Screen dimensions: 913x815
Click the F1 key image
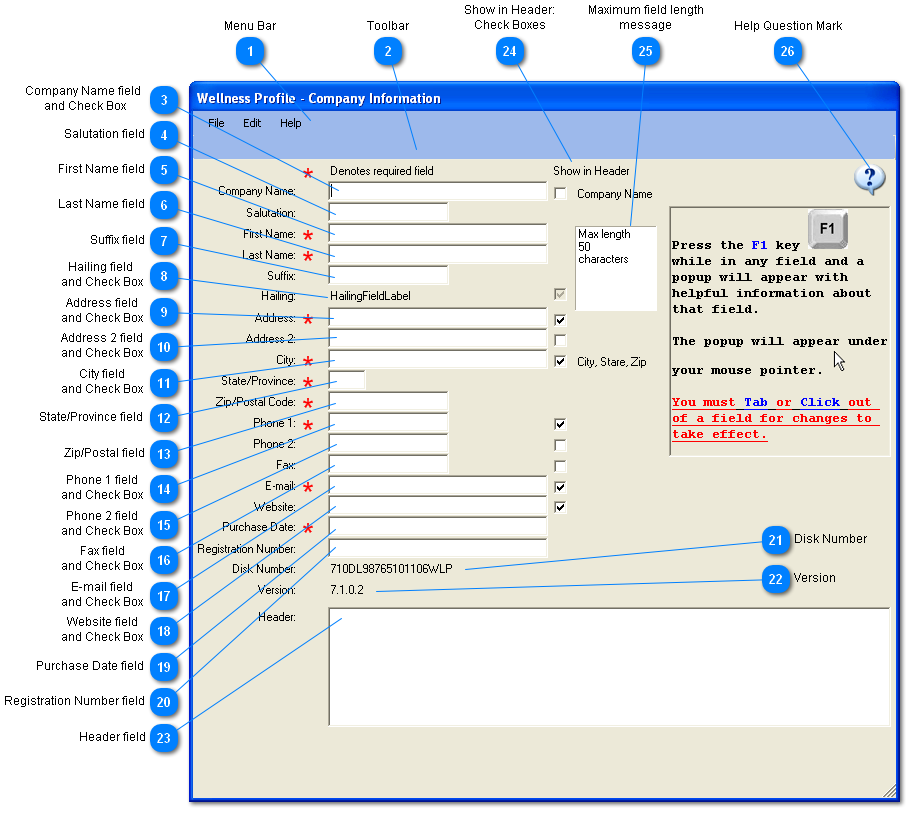pos(827,229)
